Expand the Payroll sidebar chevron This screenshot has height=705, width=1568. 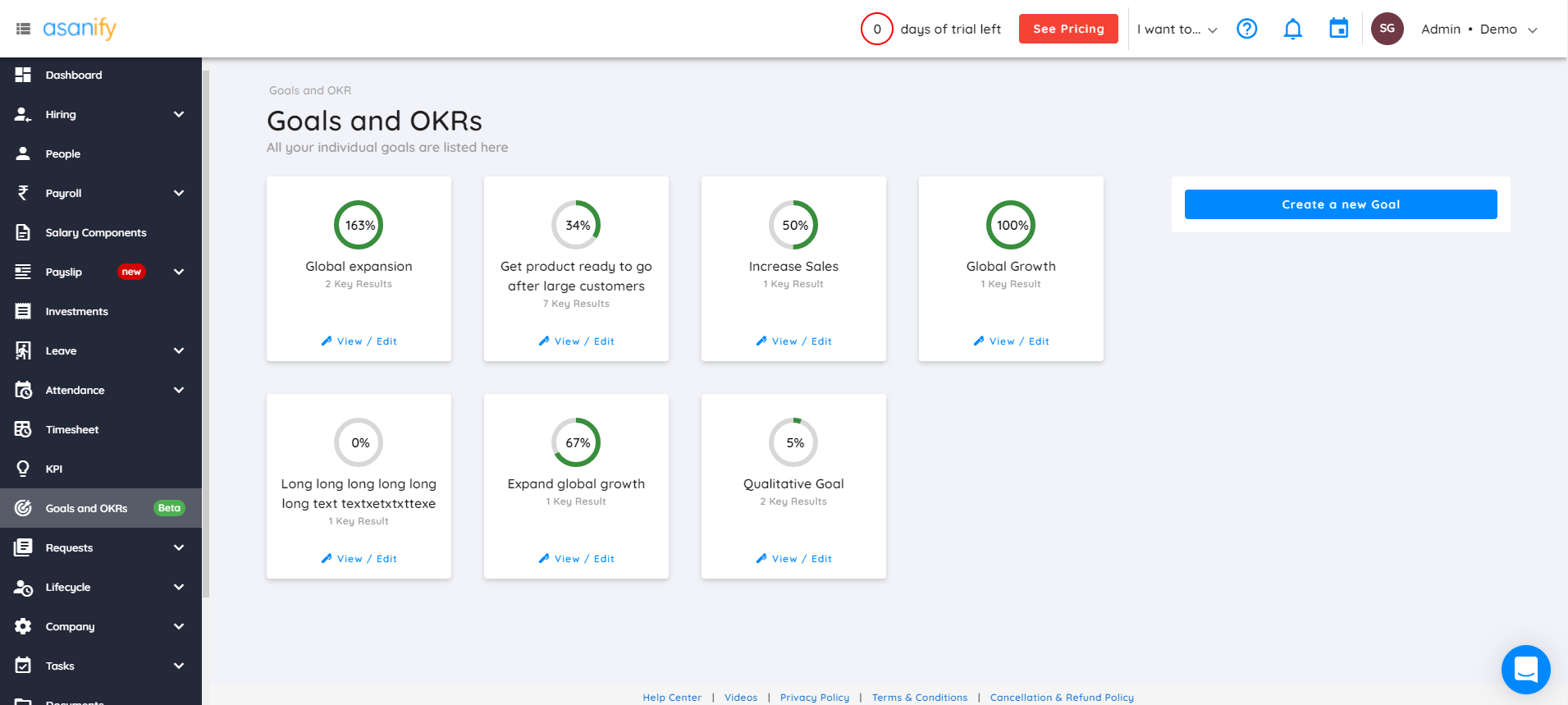[x=179, y=193]
